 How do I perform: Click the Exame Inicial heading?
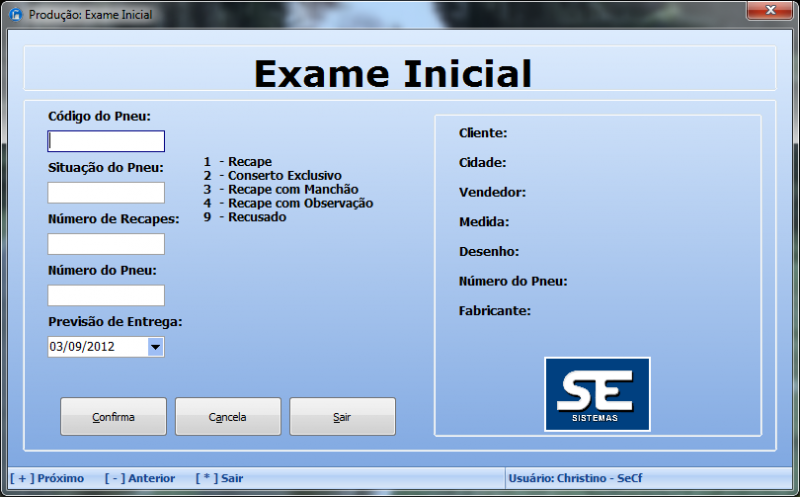(x=392, y=73)
